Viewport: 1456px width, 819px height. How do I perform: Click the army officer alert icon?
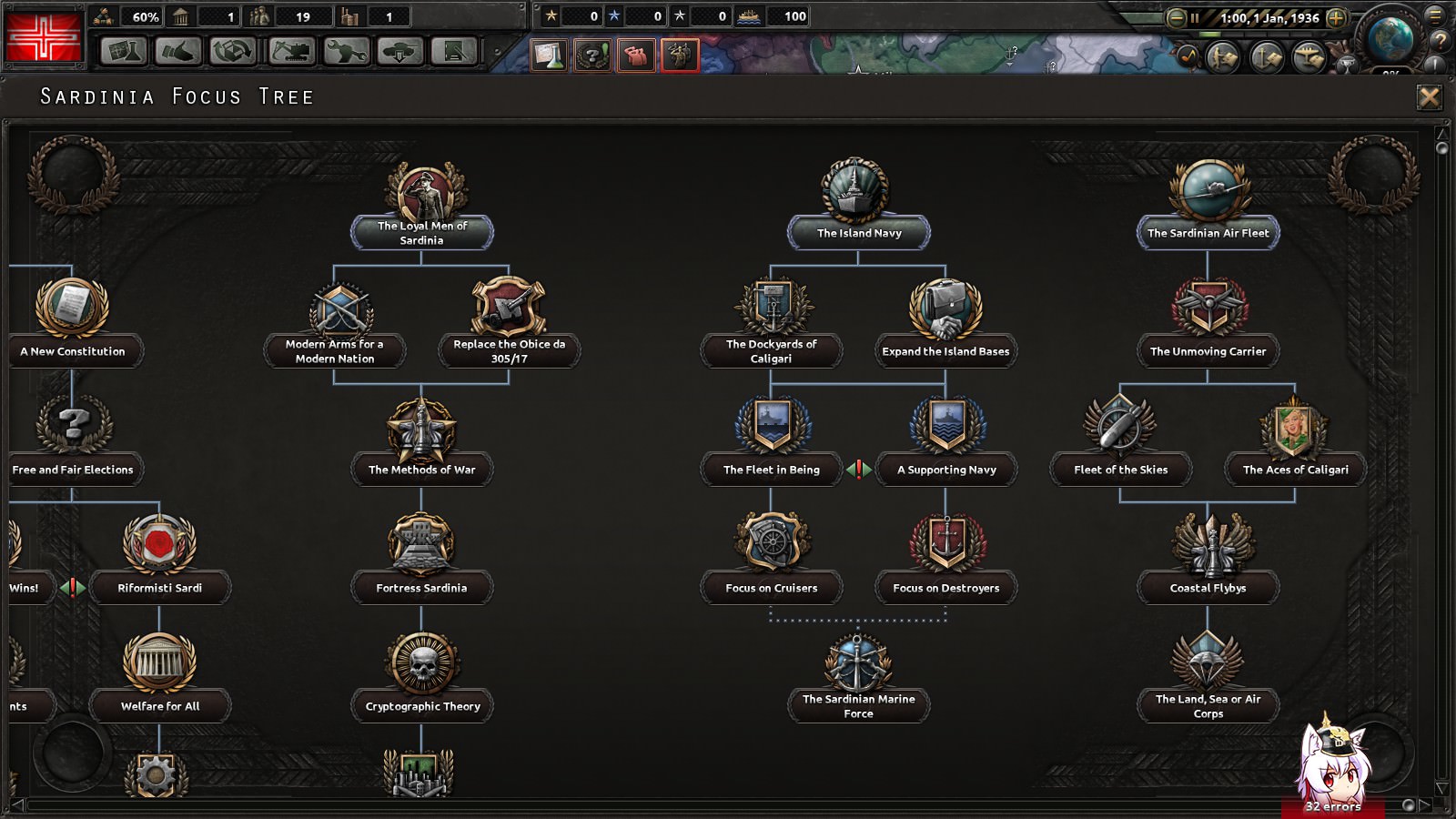pos(680,55)
